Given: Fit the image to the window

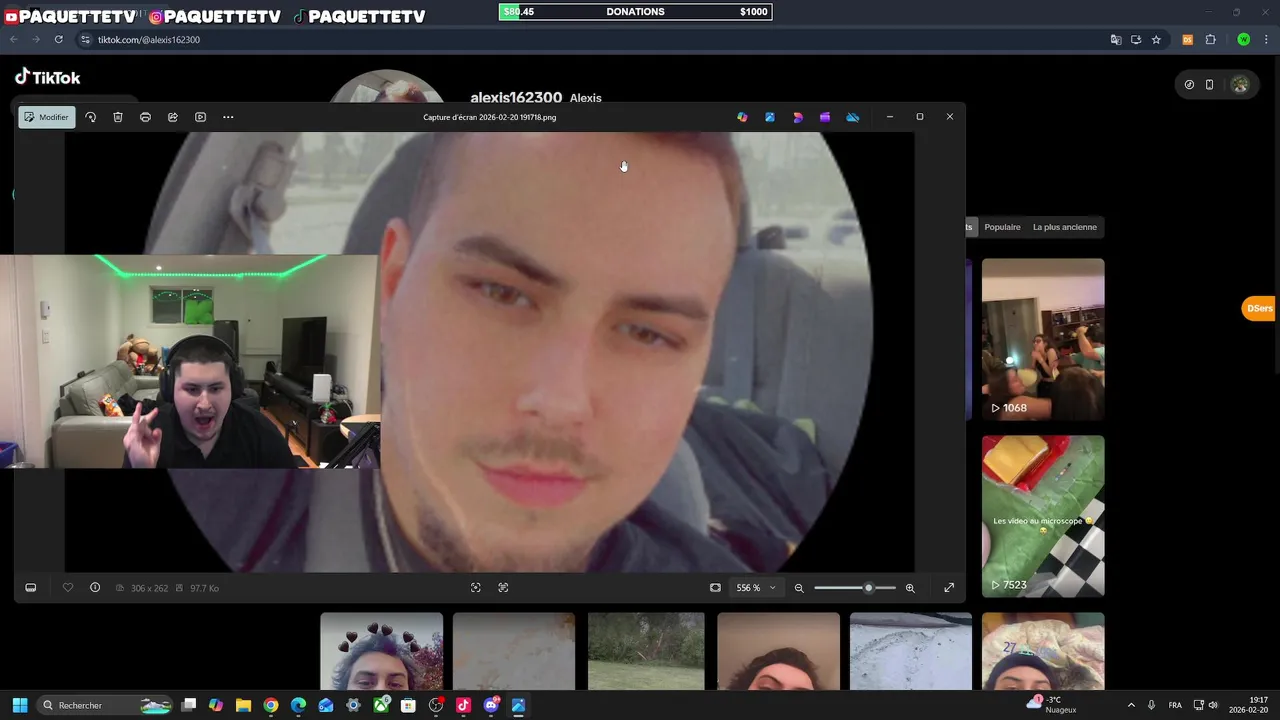Looking at the screenshot, I should (715, 588).
